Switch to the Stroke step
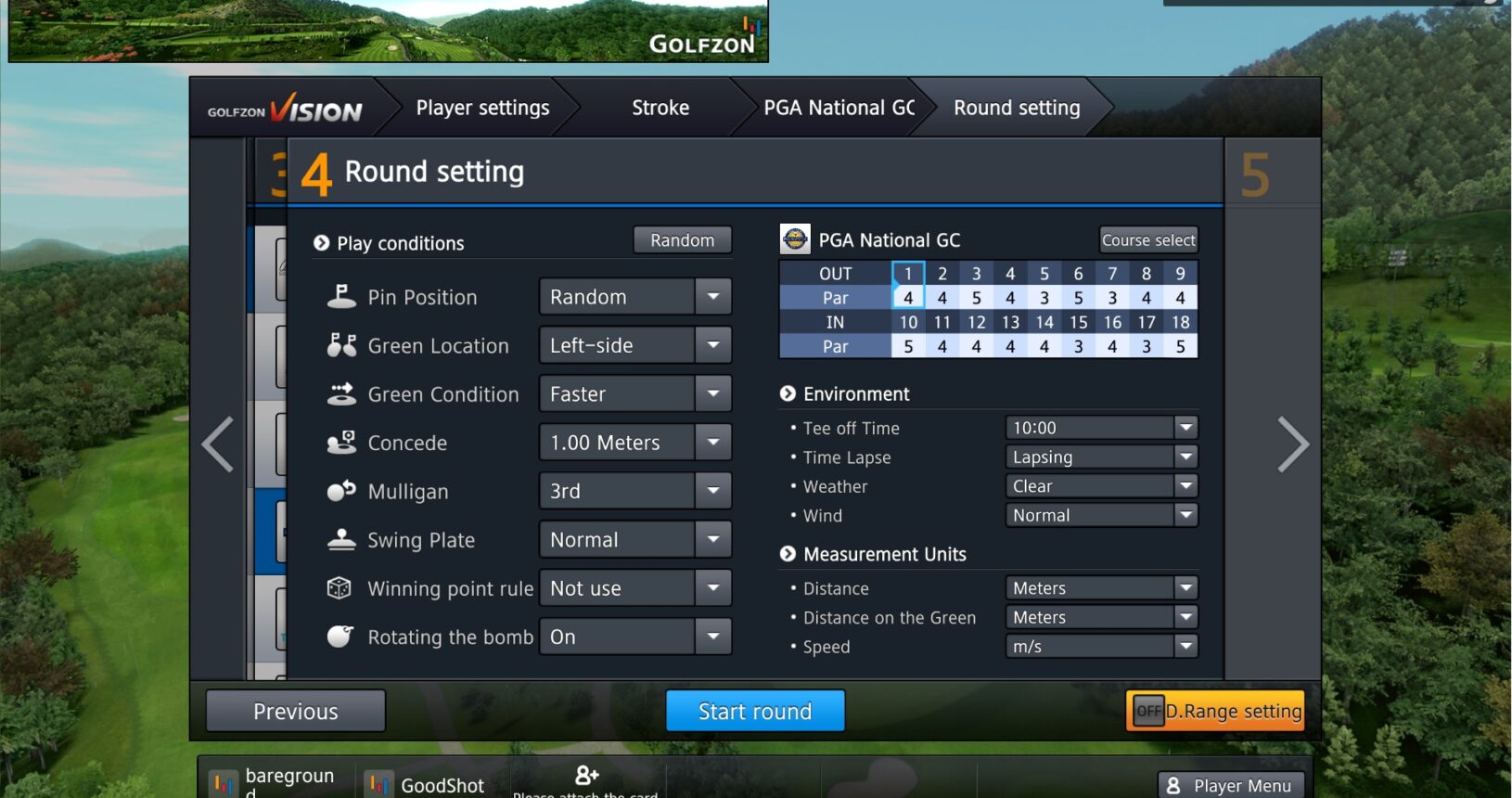 660,108
